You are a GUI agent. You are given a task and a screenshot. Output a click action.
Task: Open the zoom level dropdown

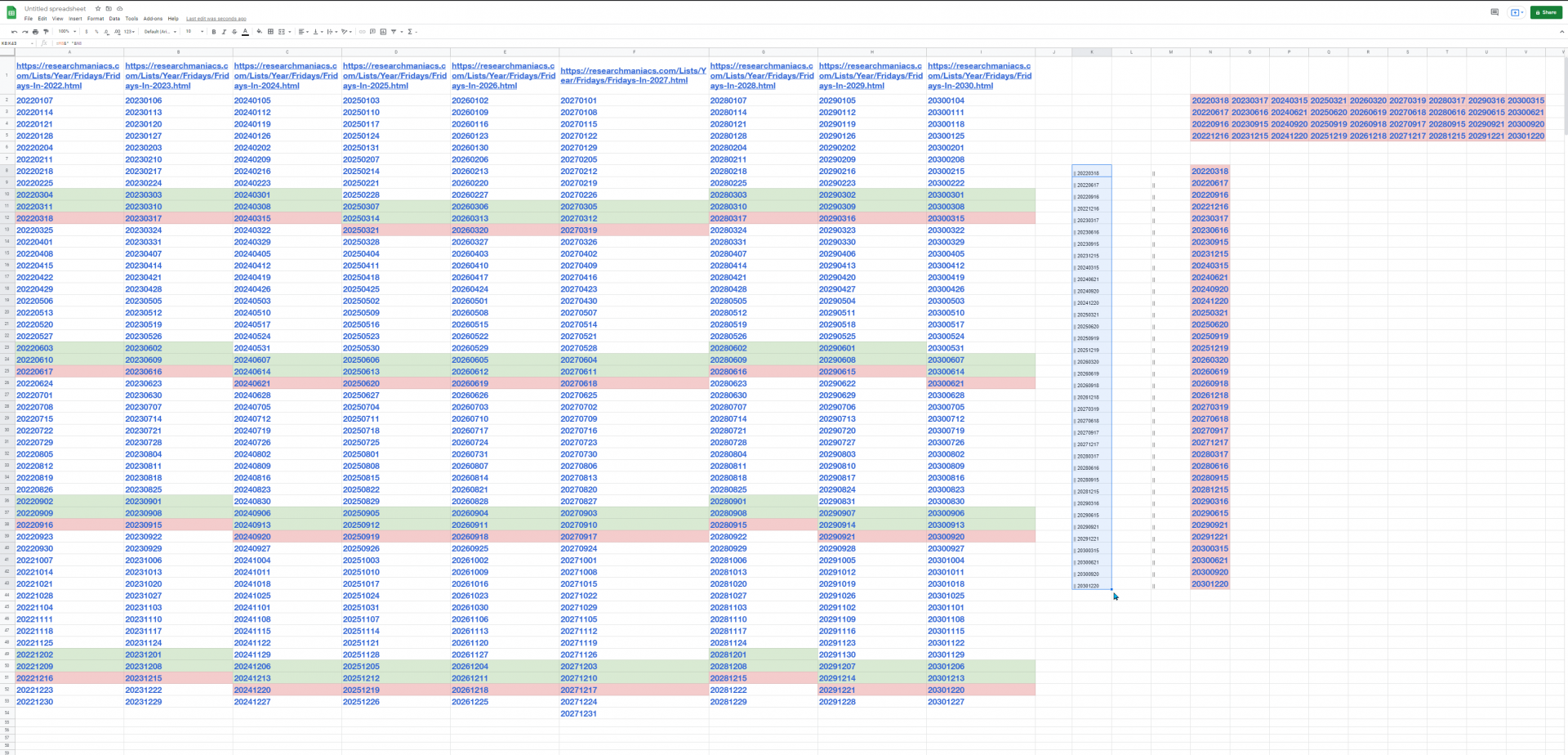(x=68, y=32)
